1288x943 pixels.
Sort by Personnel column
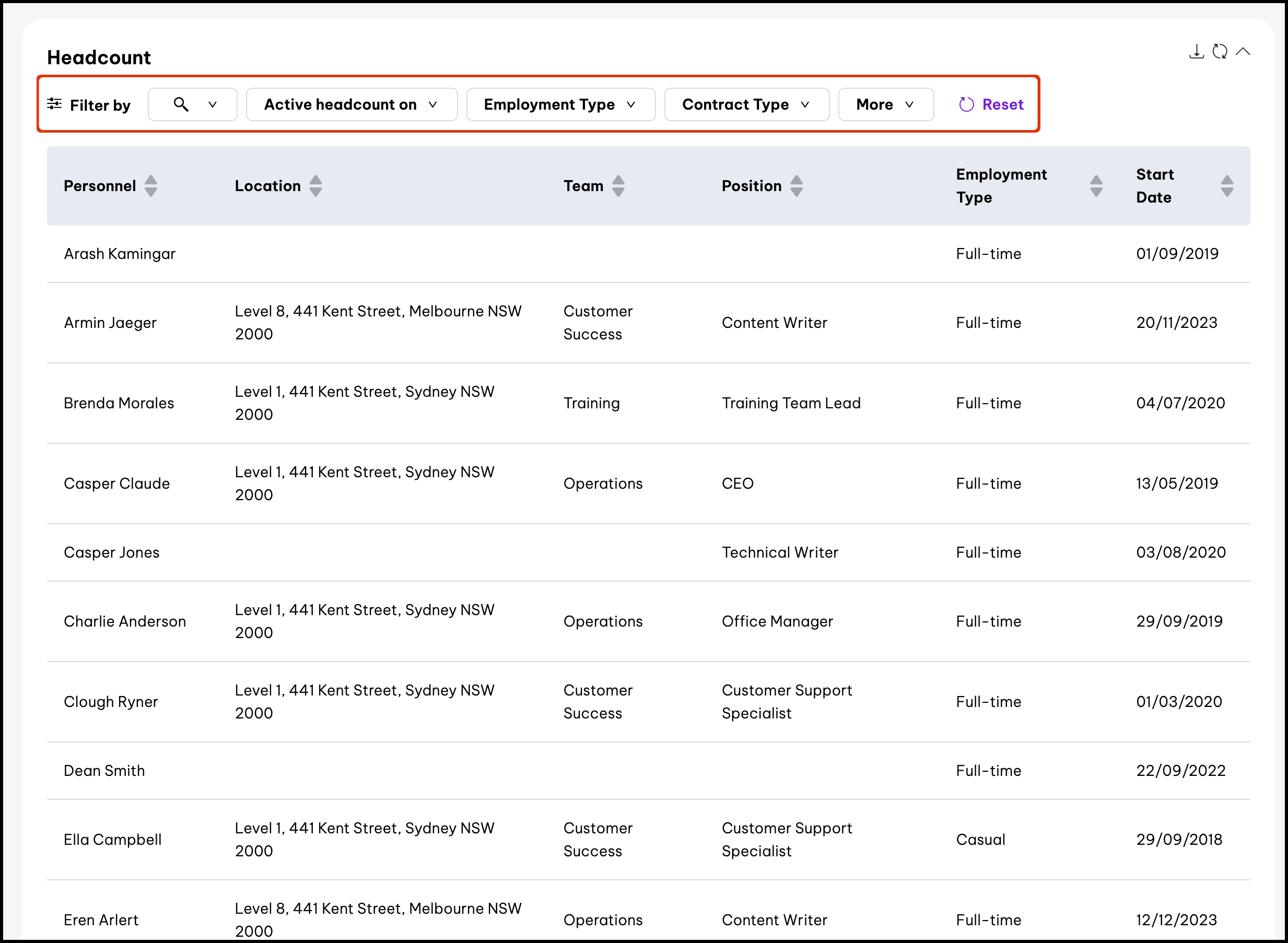(151, 186)
